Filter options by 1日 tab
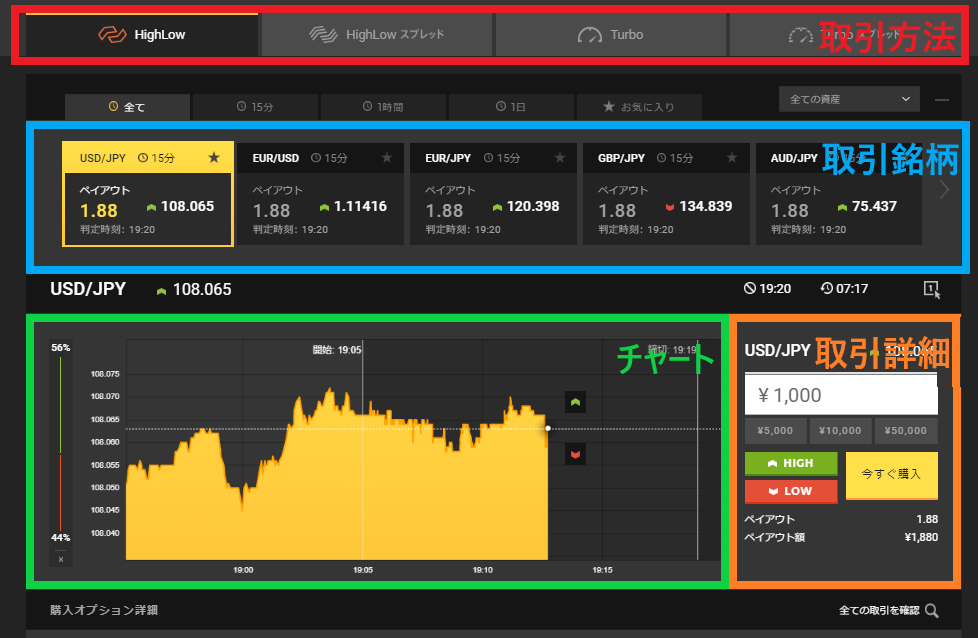Image resolution: width=978 pixels, height=638 pixels. (511, 107)
